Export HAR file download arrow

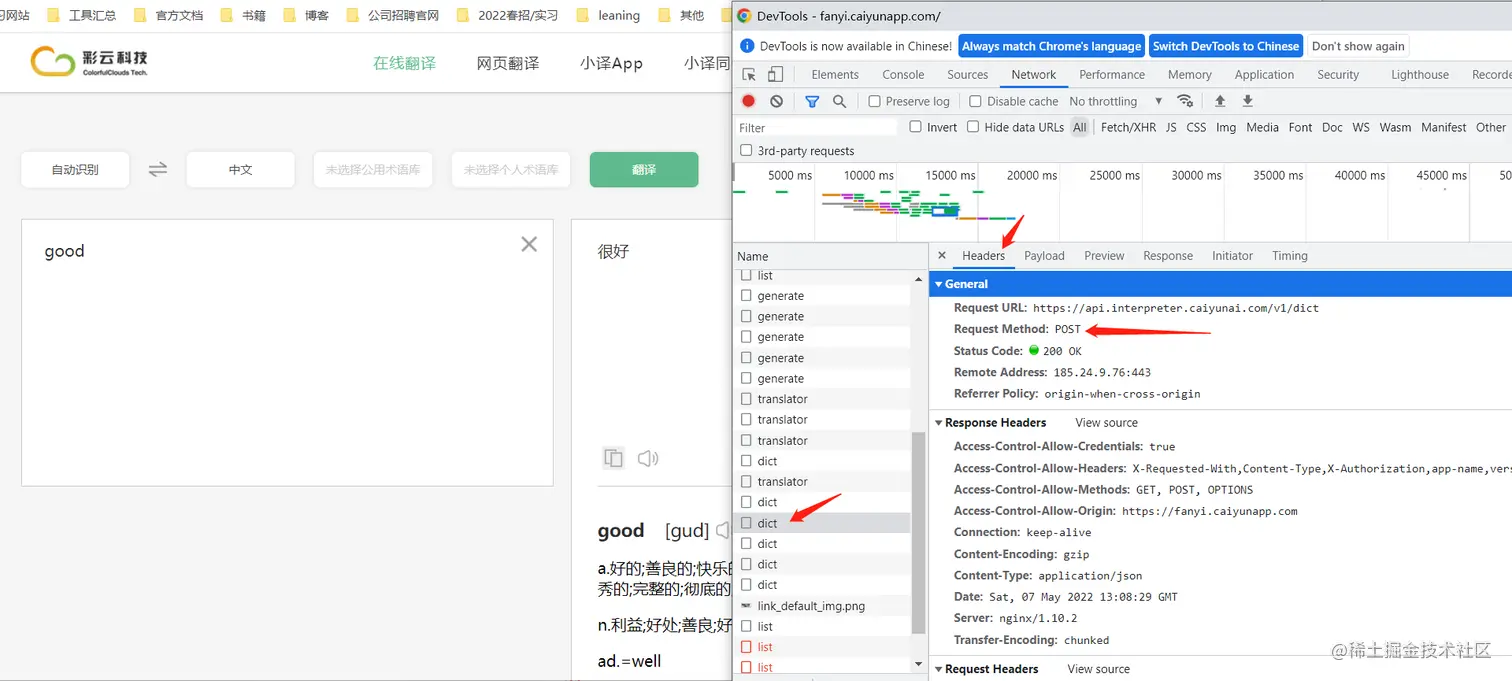[x=1247, y=101]
